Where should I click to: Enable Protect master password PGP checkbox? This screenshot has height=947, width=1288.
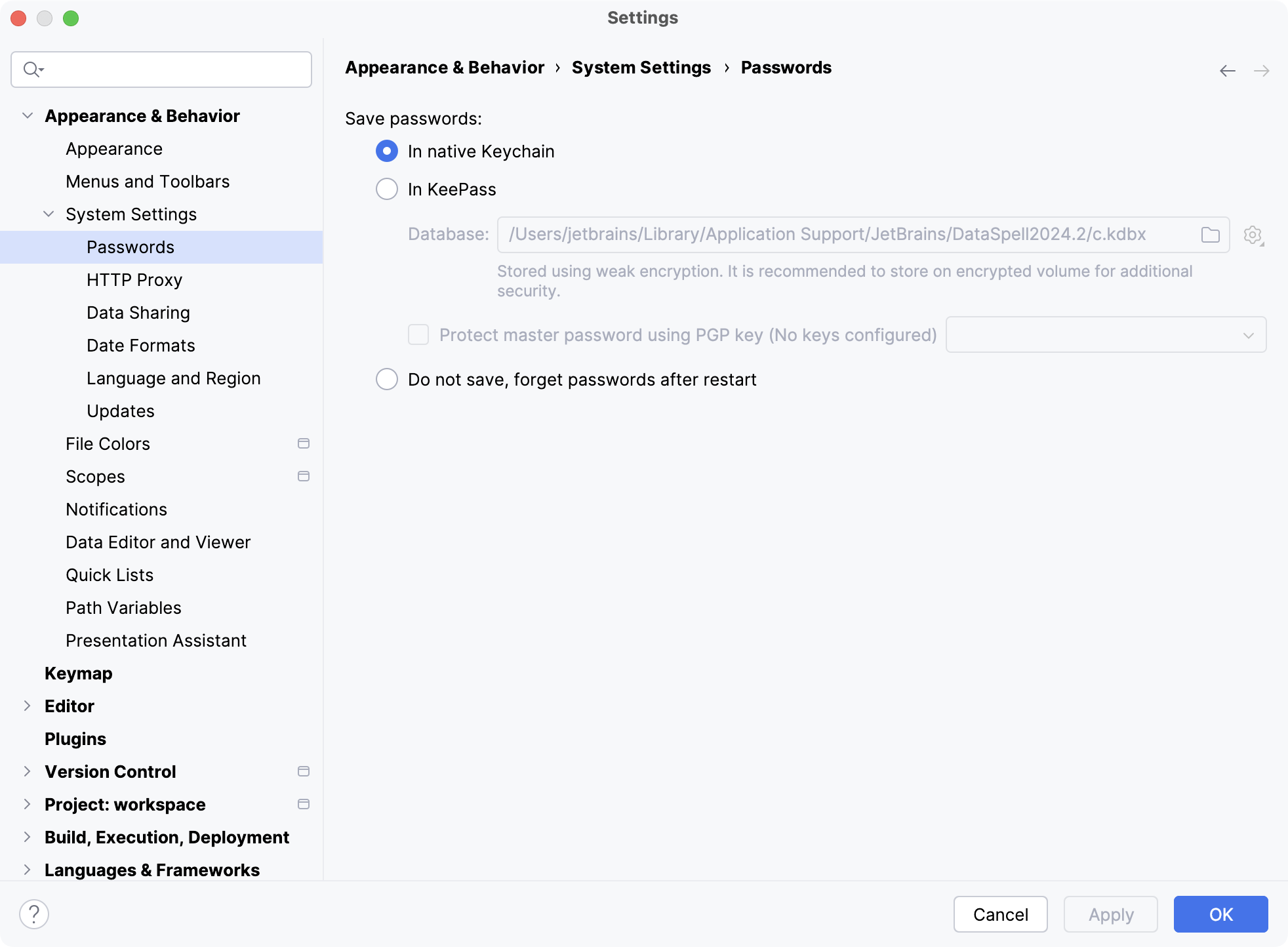point(418,334)
